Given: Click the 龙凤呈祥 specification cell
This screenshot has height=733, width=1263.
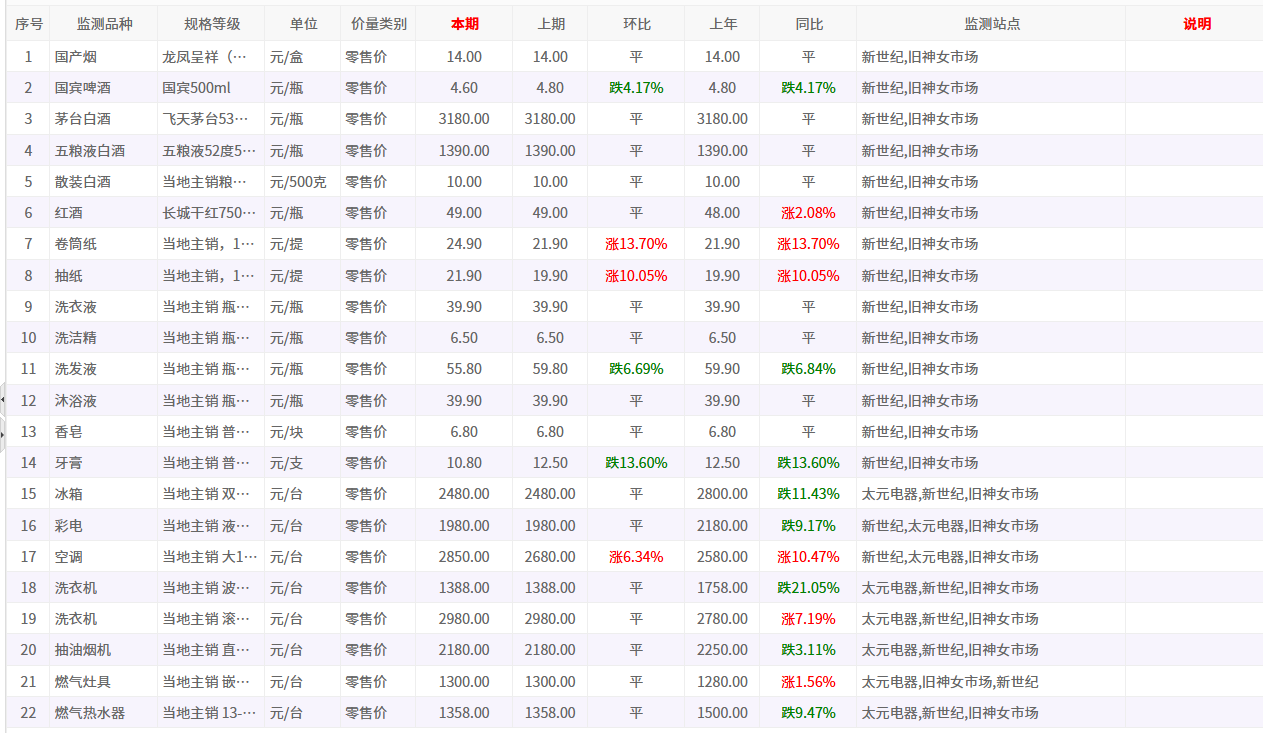Looking at the screenshot, I should 211,57.
